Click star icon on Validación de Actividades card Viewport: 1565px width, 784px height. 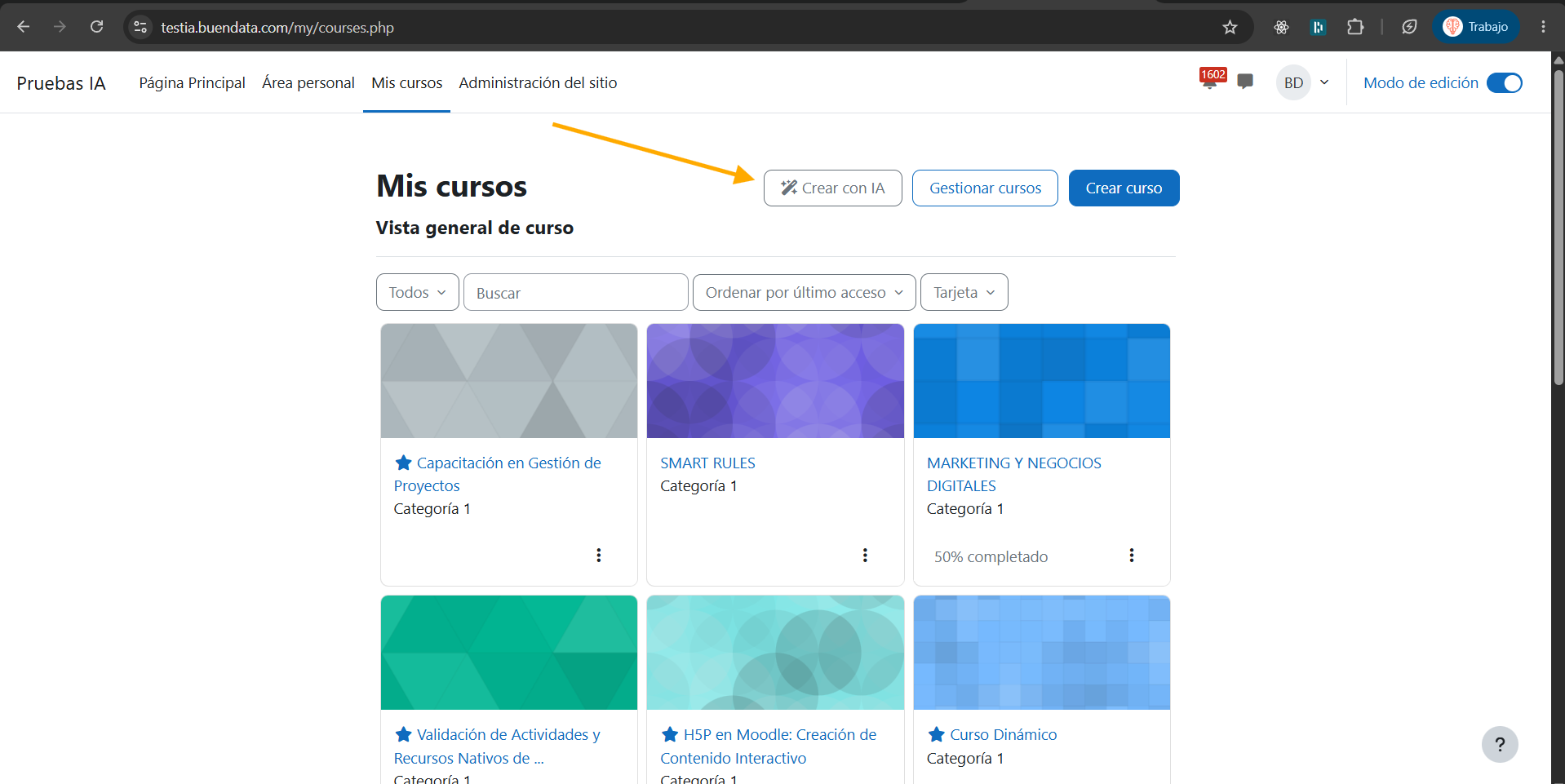click(x=403, y=734)
